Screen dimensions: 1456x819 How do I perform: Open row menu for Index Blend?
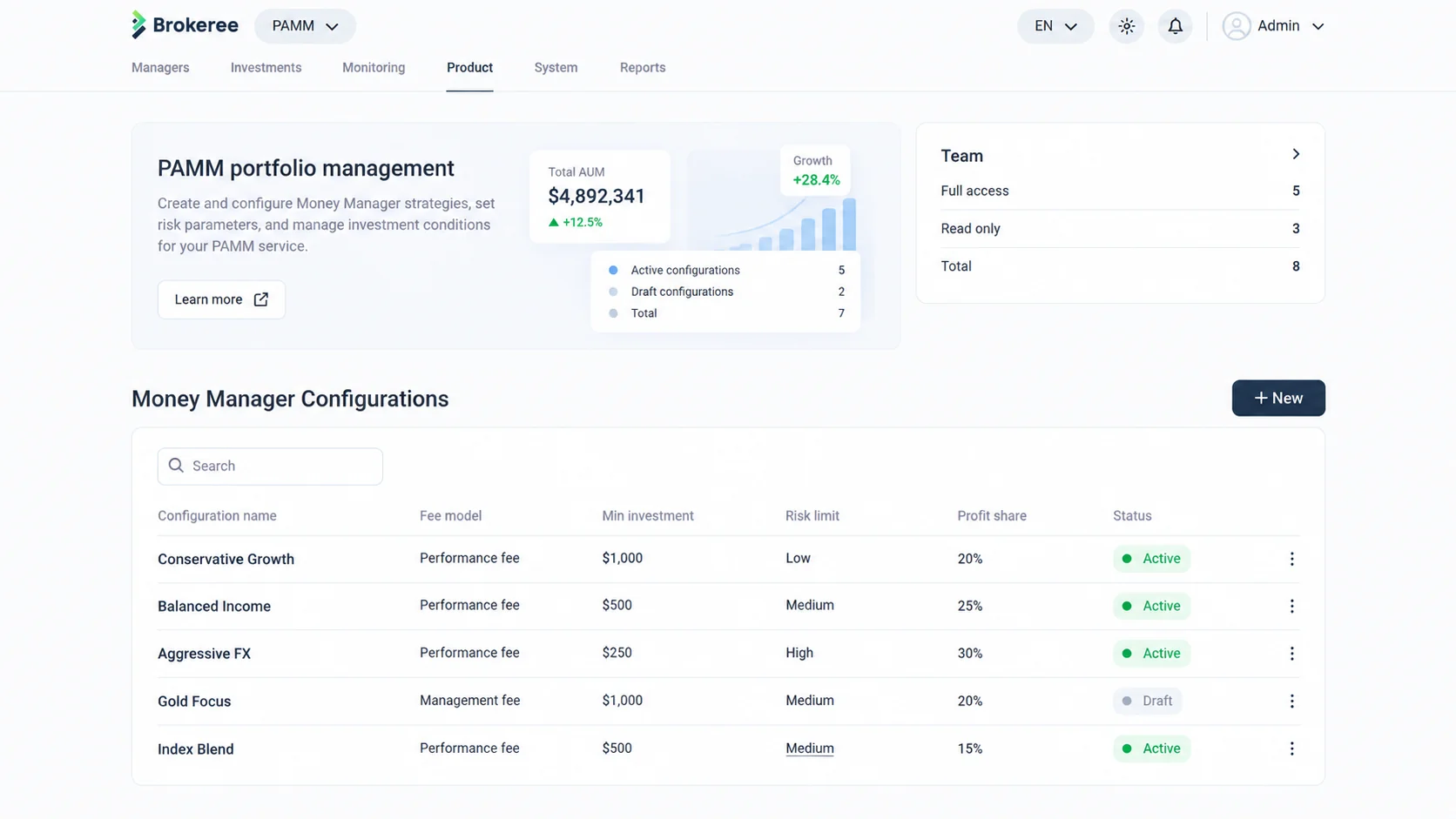pos(1291,749)
